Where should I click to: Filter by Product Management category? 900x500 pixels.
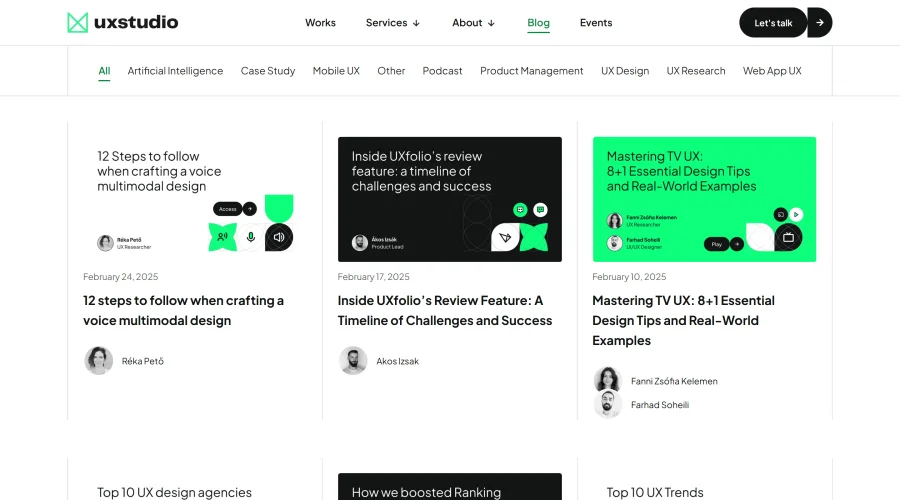pos(532,71)
